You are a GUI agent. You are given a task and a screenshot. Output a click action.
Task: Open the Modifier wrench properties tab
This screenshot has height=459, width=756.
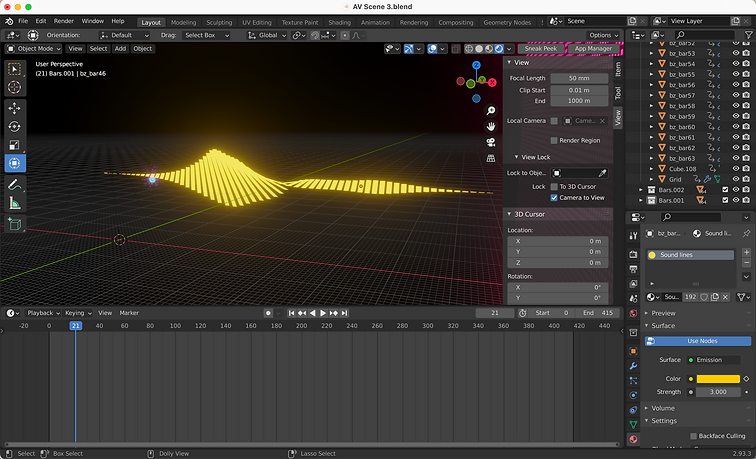633,366
